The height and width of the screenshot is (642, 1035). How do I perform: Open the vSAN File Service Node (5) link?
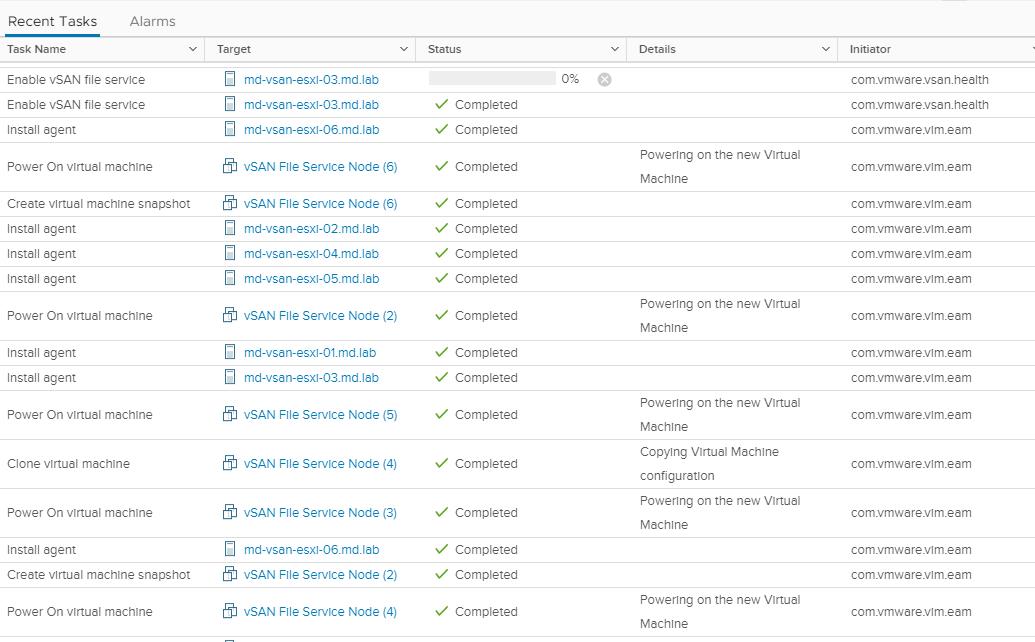click(x=320, y=415)
